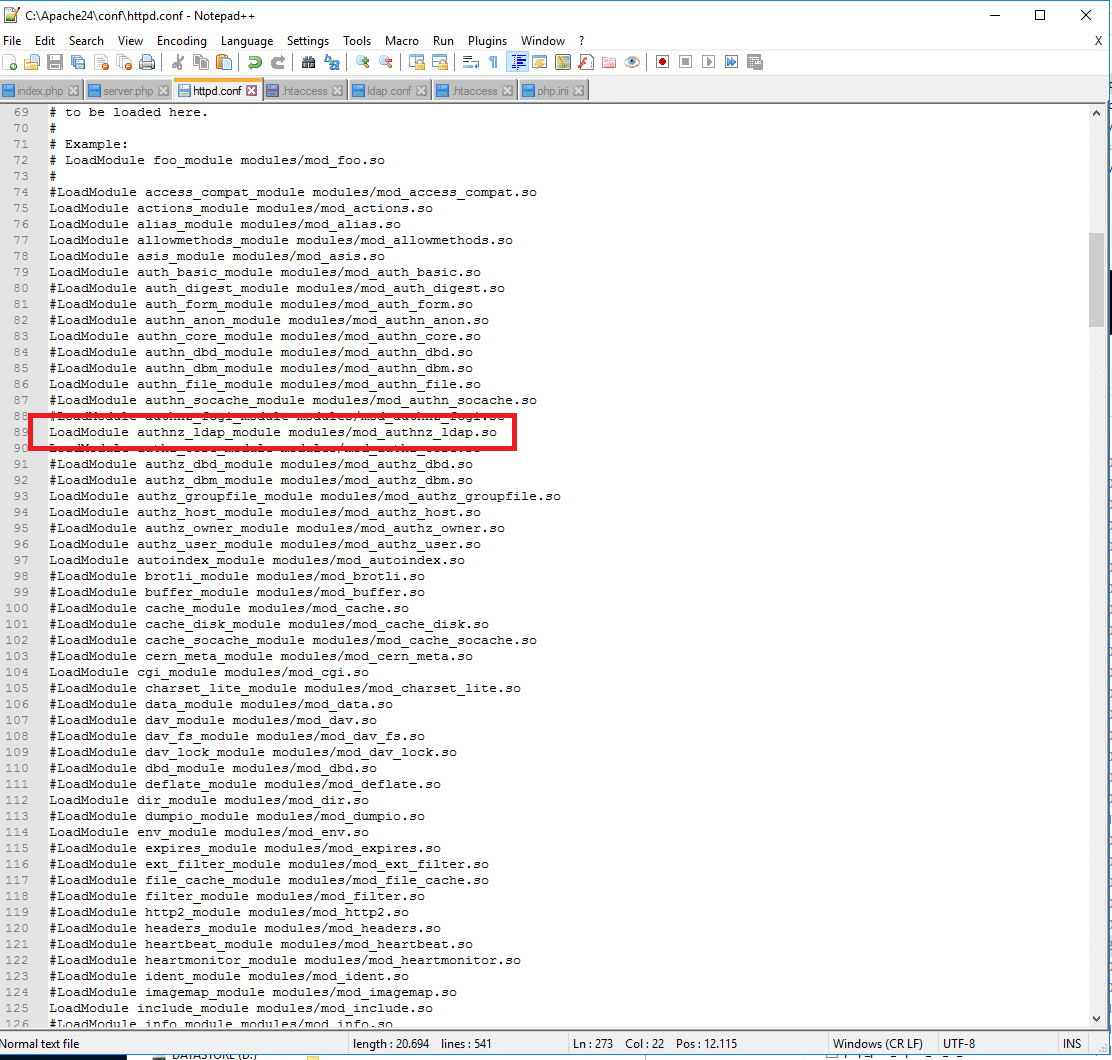The image size is (1112, 1060).
Task: Toggle file monitoring eye icon
Action: pos(632,62)
